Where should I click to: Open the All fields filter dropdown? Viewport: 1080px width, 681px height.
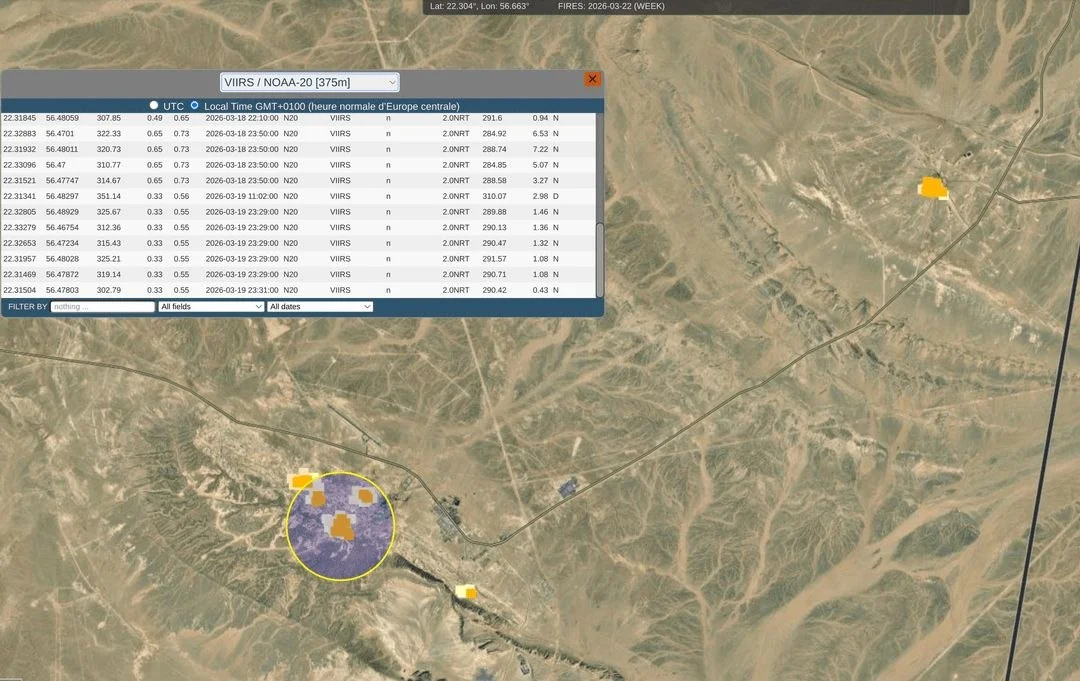click(211, 306)
